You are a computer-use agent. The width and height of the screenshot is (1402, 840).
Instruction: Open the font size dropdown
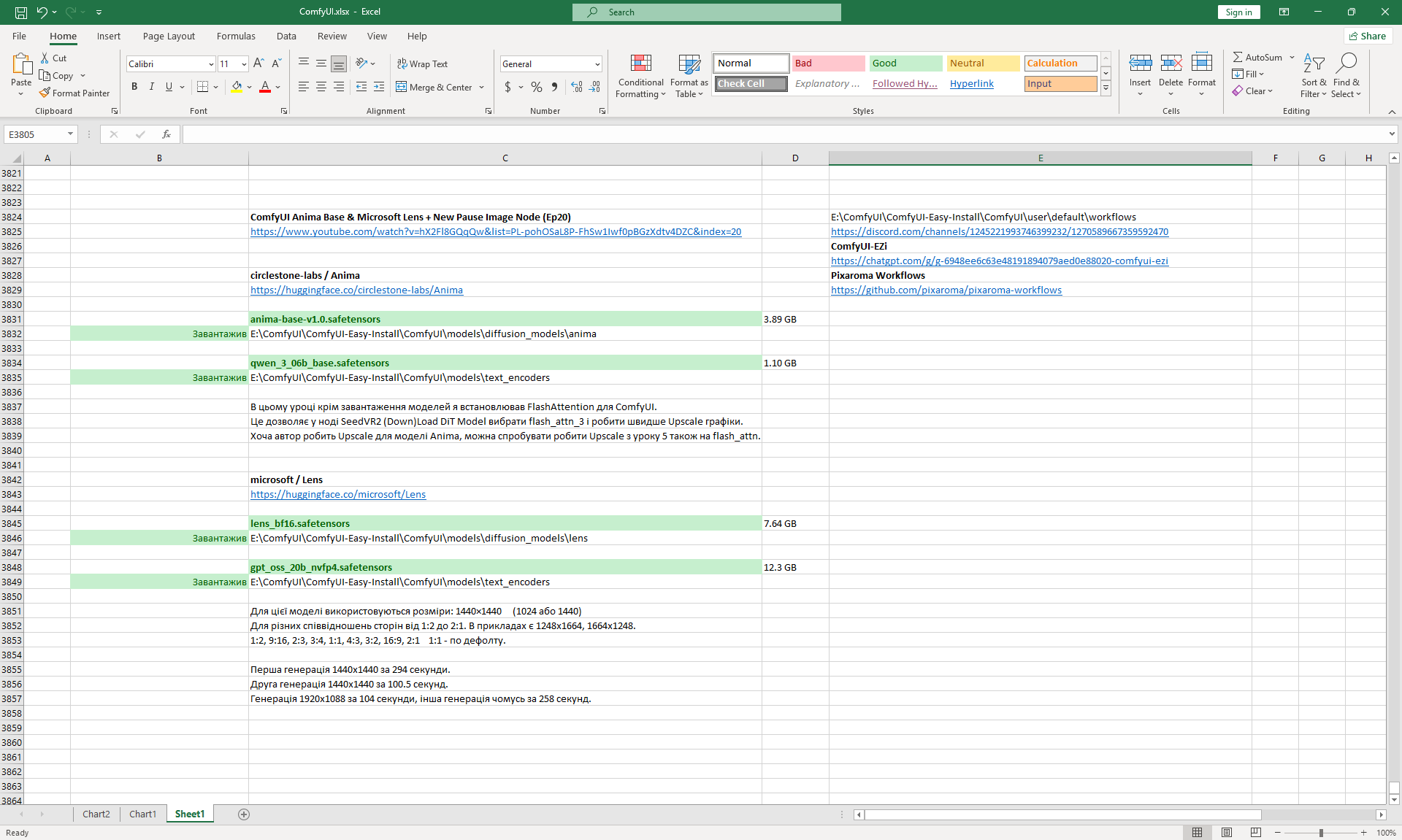pyautogui.click(x=244, y=64)
